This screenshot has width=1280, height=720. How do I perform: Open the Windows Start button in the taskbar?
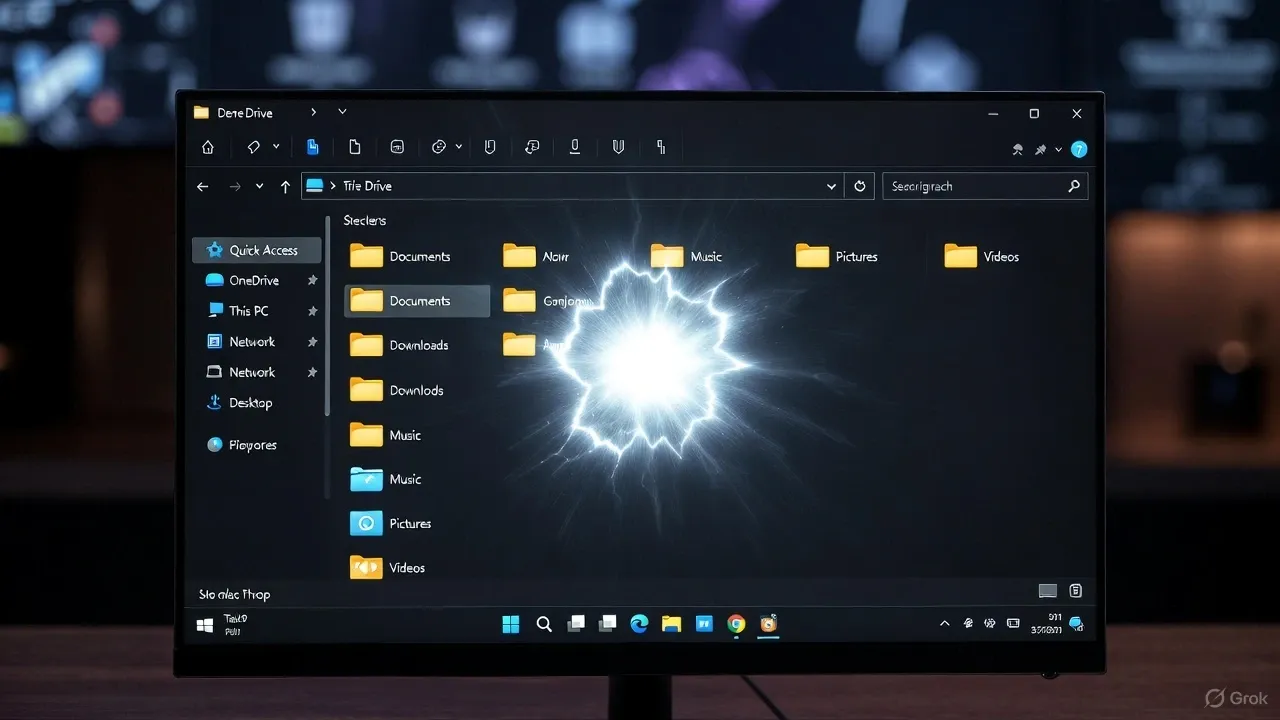click(x=510, y=624)
